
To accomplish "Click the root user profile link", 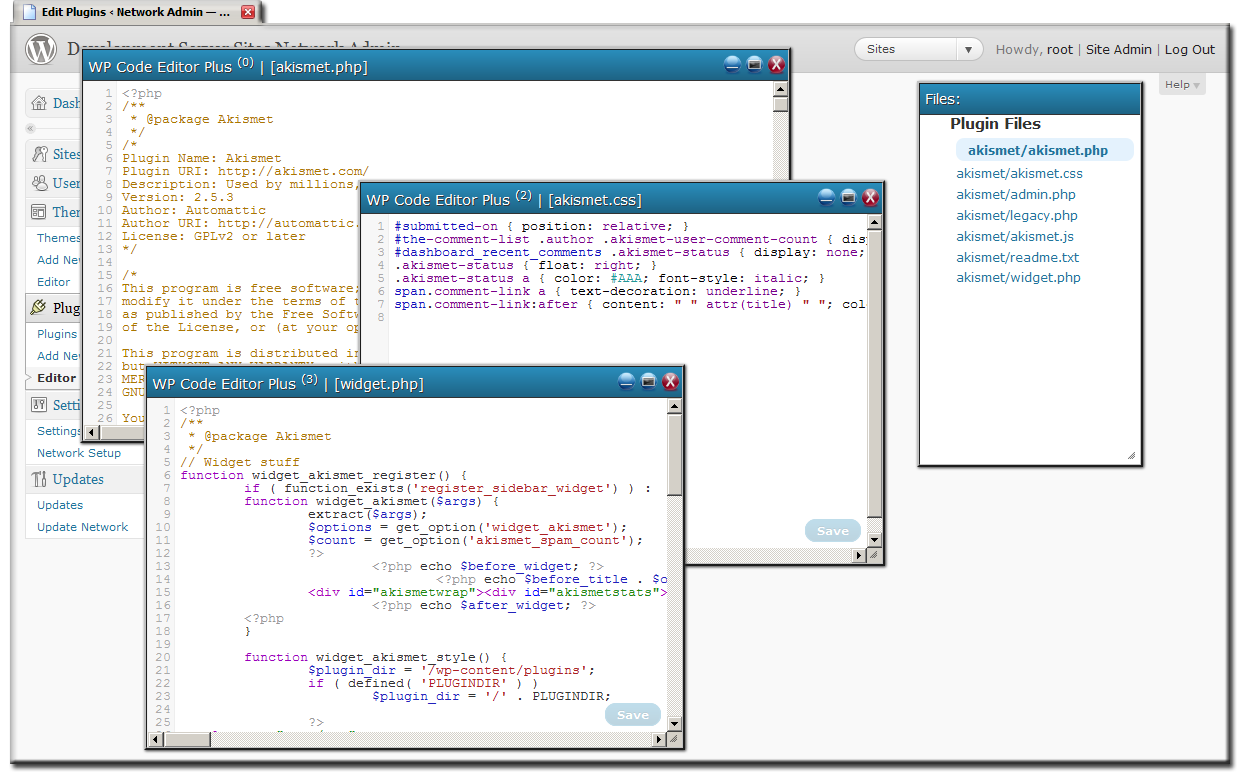I will [1060, 49].
